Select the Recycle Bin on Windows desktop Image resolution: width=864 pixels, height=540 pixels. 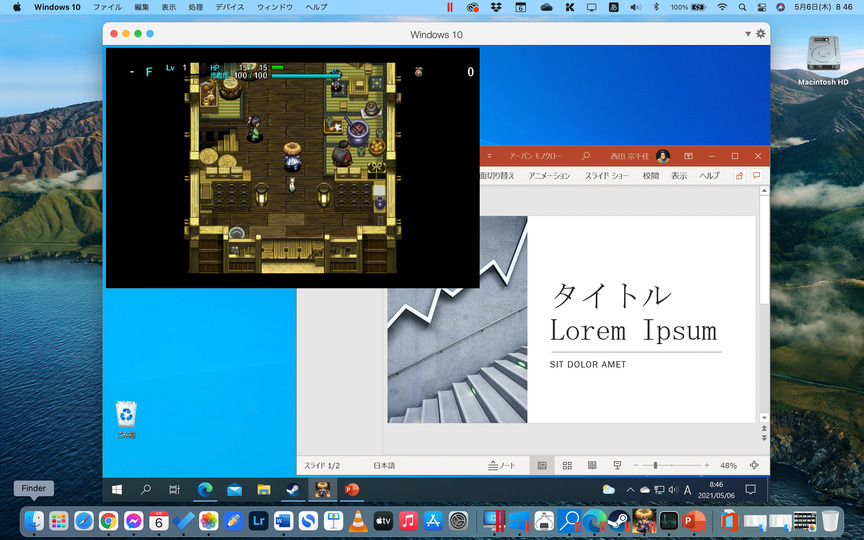point(126,420)
